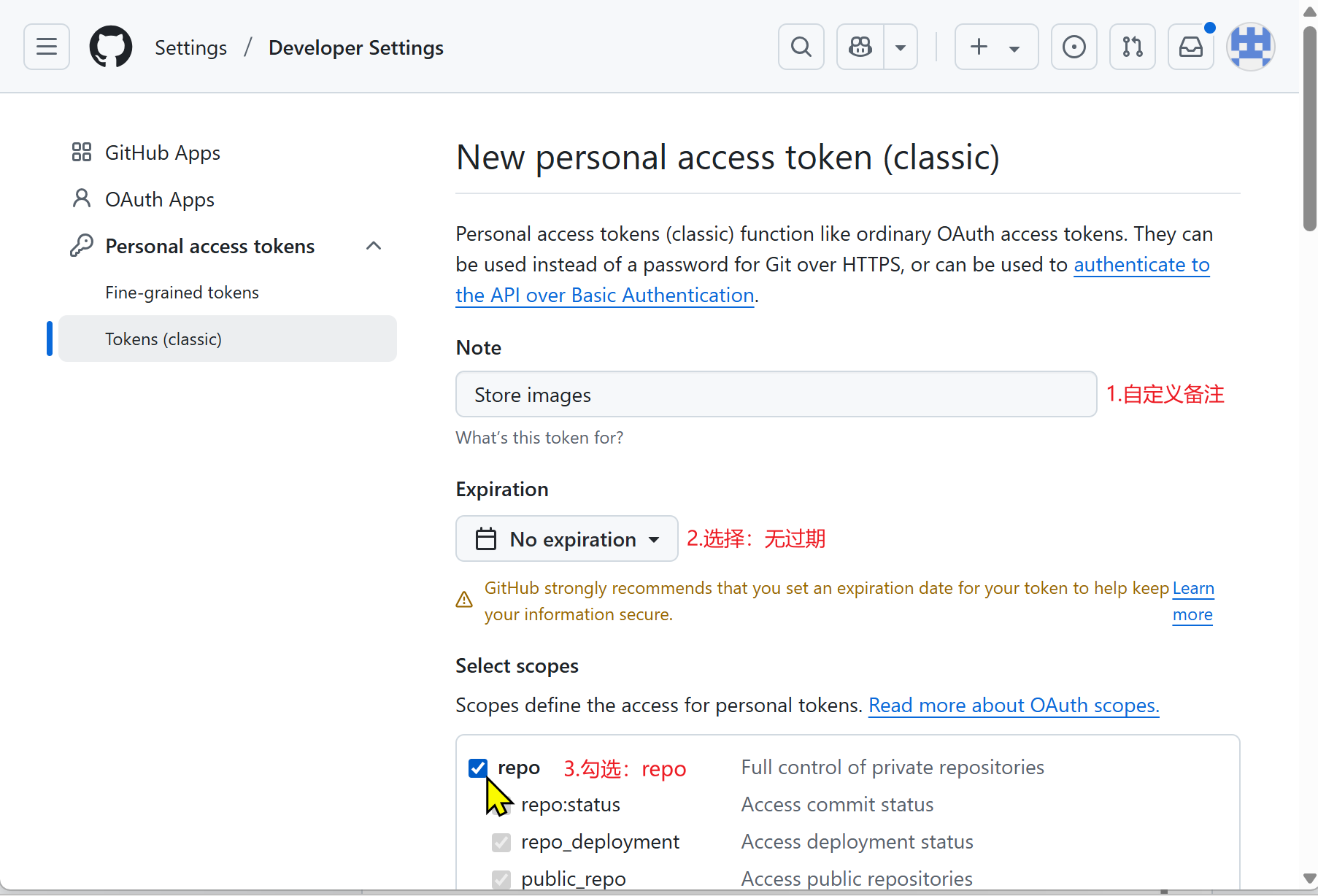Toggle the public_repo checkbox

tap(501, 879)
